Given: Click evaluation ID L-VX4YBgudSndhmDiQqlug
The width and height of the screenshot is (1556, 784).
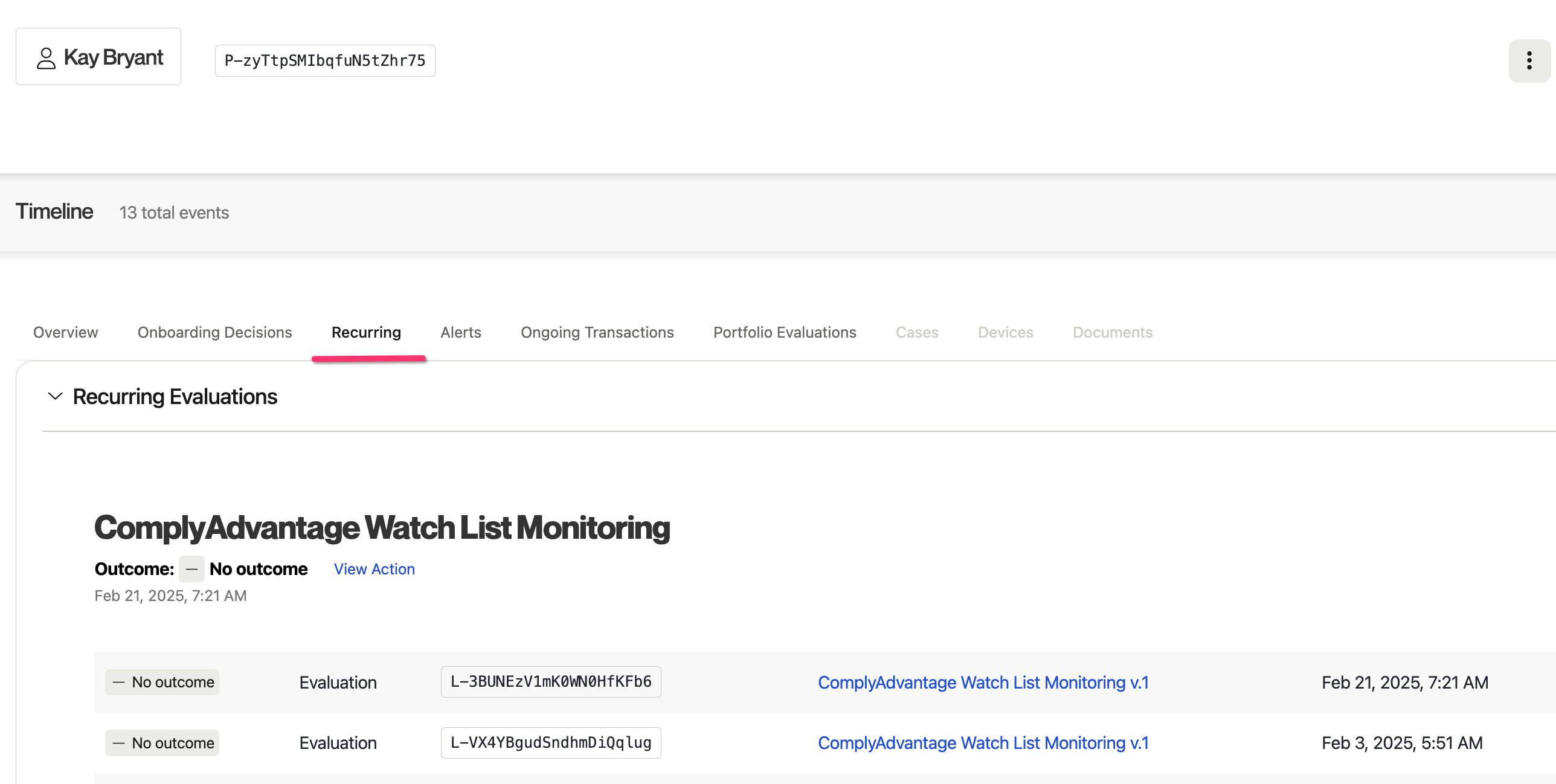Looking at the screenshot, I should pyautogui.click(x=550, y=743).
